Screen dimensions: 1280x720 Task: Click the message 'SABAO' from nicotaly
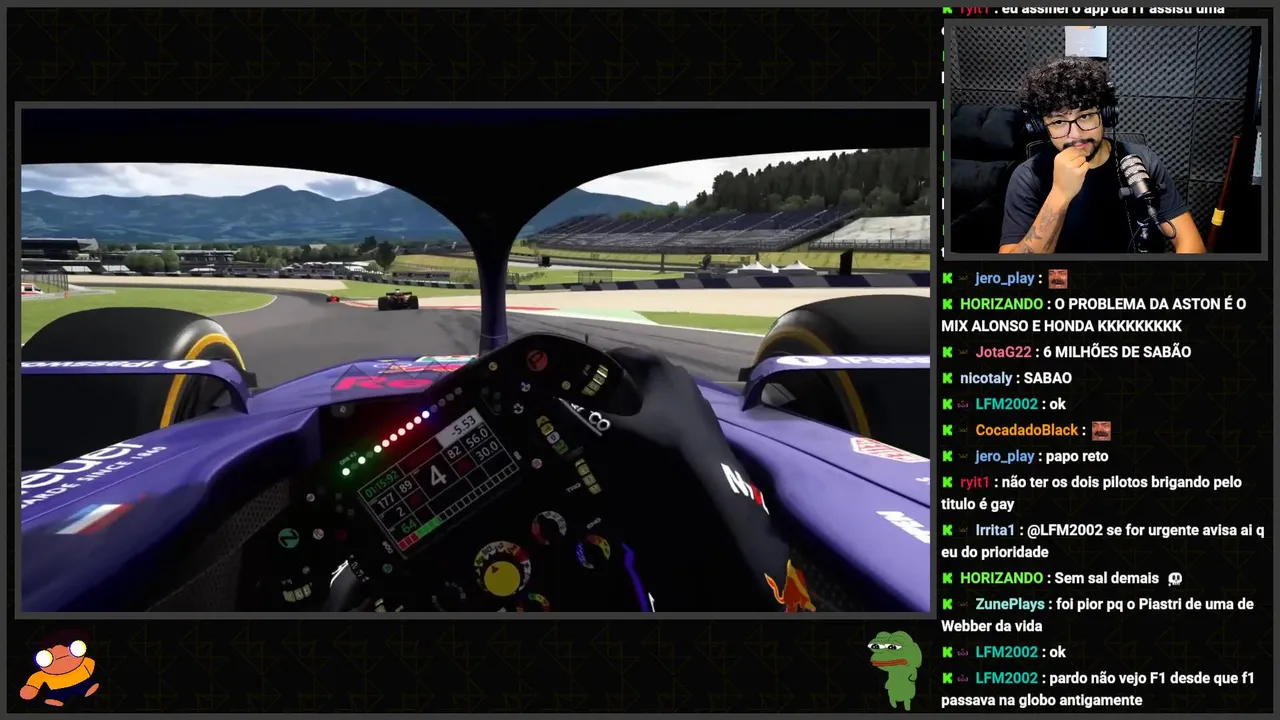[x=1048, y=378]
